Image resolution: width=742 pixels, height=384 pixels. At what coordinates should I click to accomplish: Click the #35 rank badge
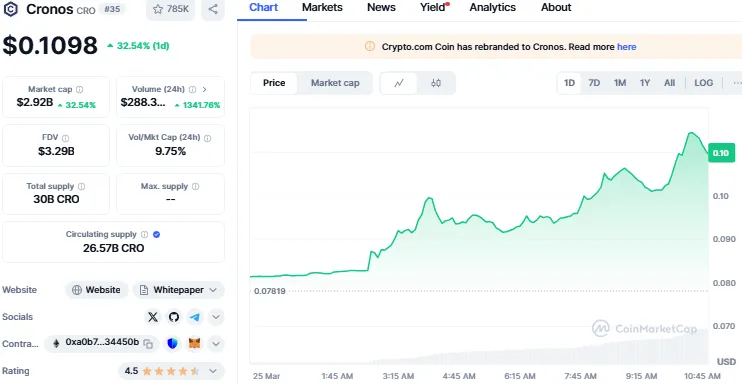coord(112,9)
